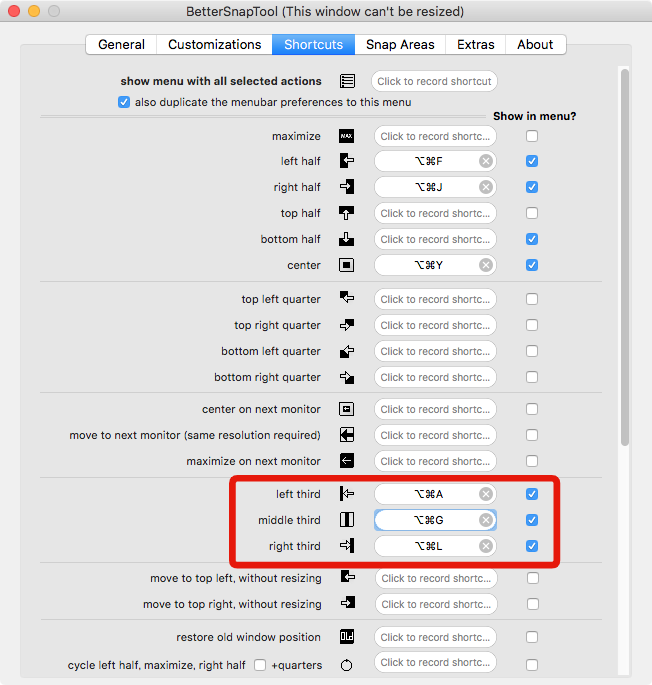Image resolution: width=652 pixels, height=685 pixels.
Task: Click the vertical scrollbar thumb
Action: (625, 257)
